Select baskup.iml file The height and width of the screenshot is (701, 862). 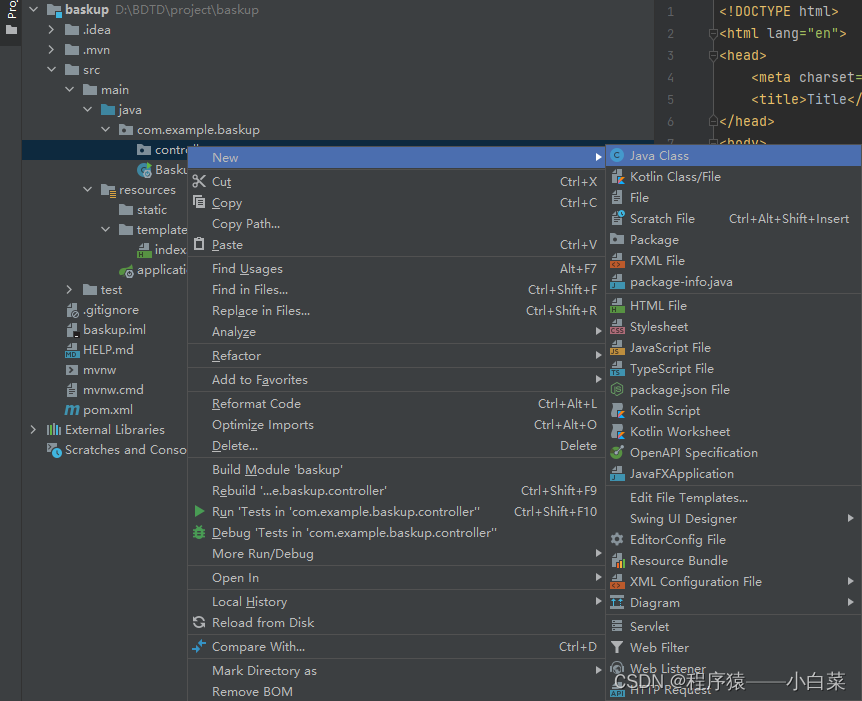tap(106, 329)
